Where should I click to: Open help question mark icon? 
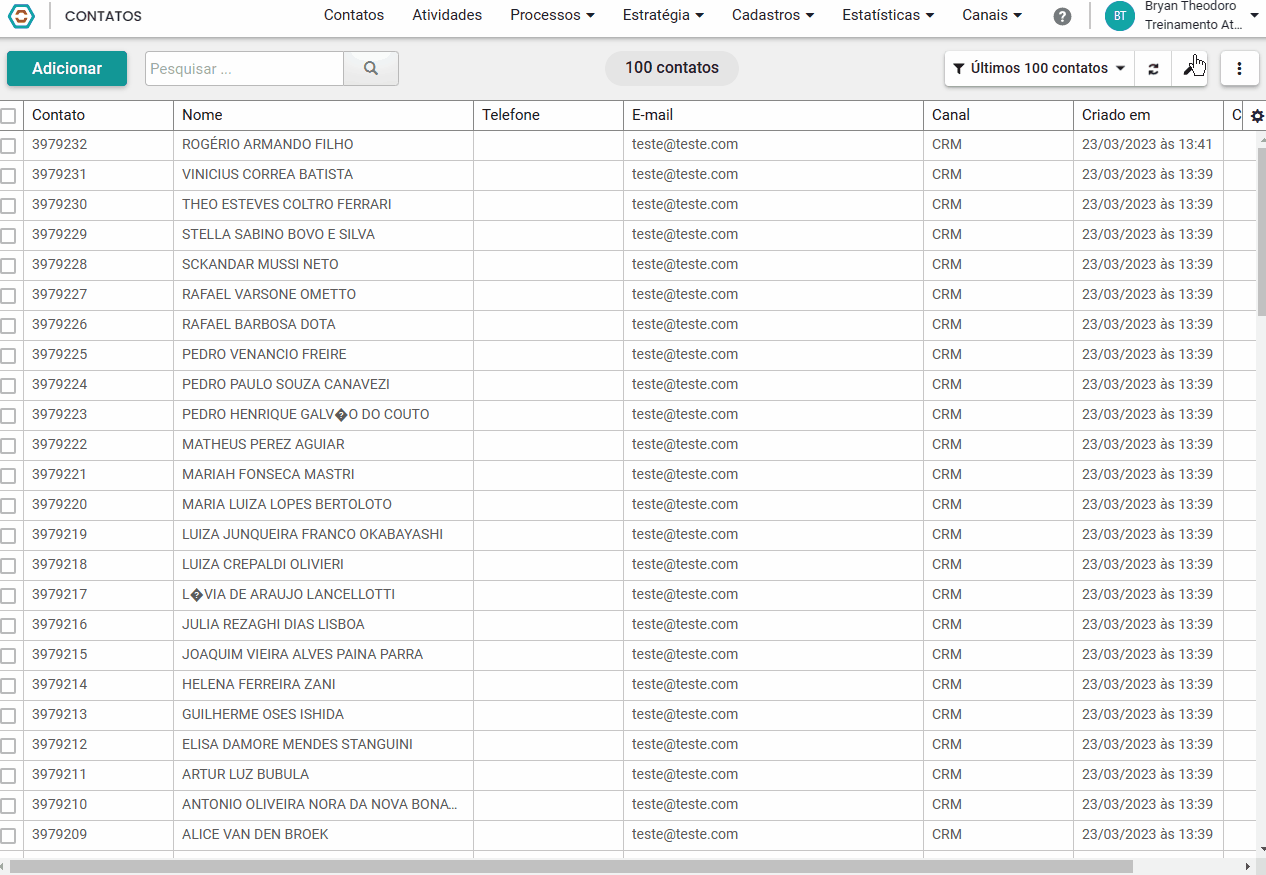click(x=1063, y=16)
